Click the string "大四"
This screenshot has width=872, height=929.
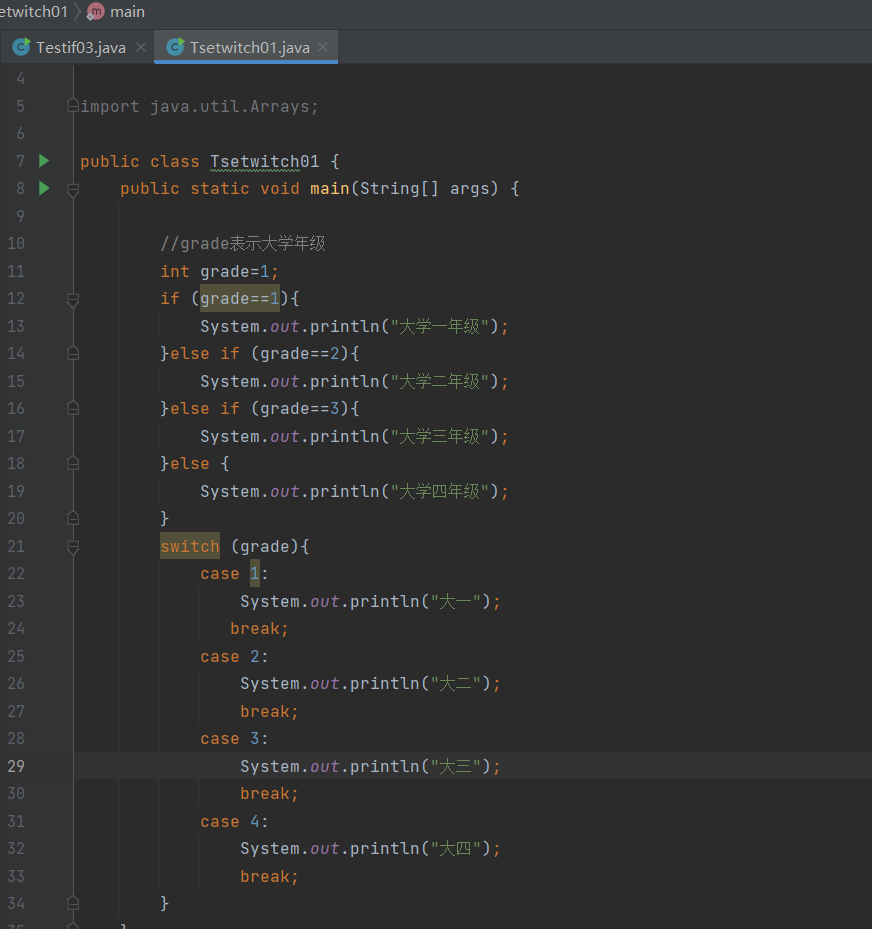(x=456, y=848)
